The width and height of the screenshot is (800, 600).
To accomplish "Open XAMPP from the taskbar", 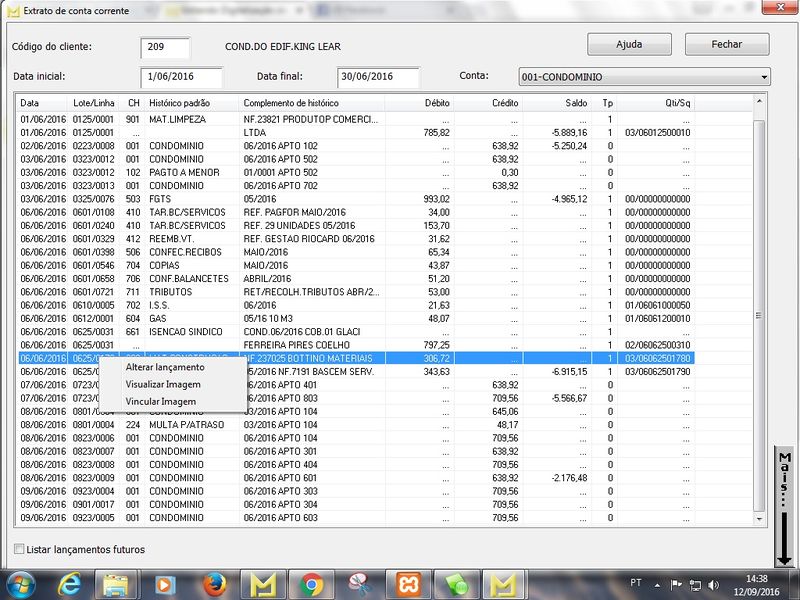I will (x=407, y=582).
